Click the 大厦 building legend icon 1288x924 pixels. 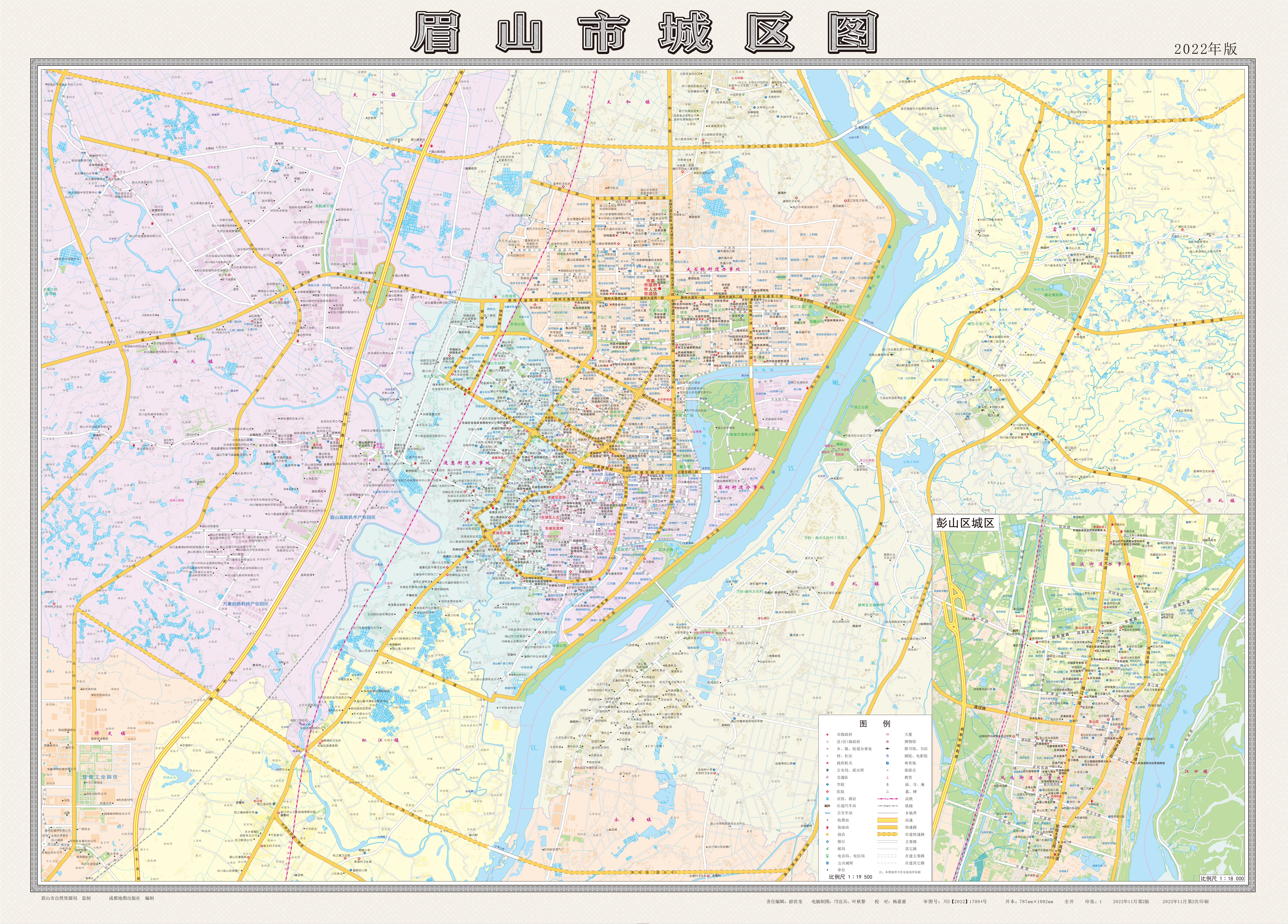click(888, 734)
